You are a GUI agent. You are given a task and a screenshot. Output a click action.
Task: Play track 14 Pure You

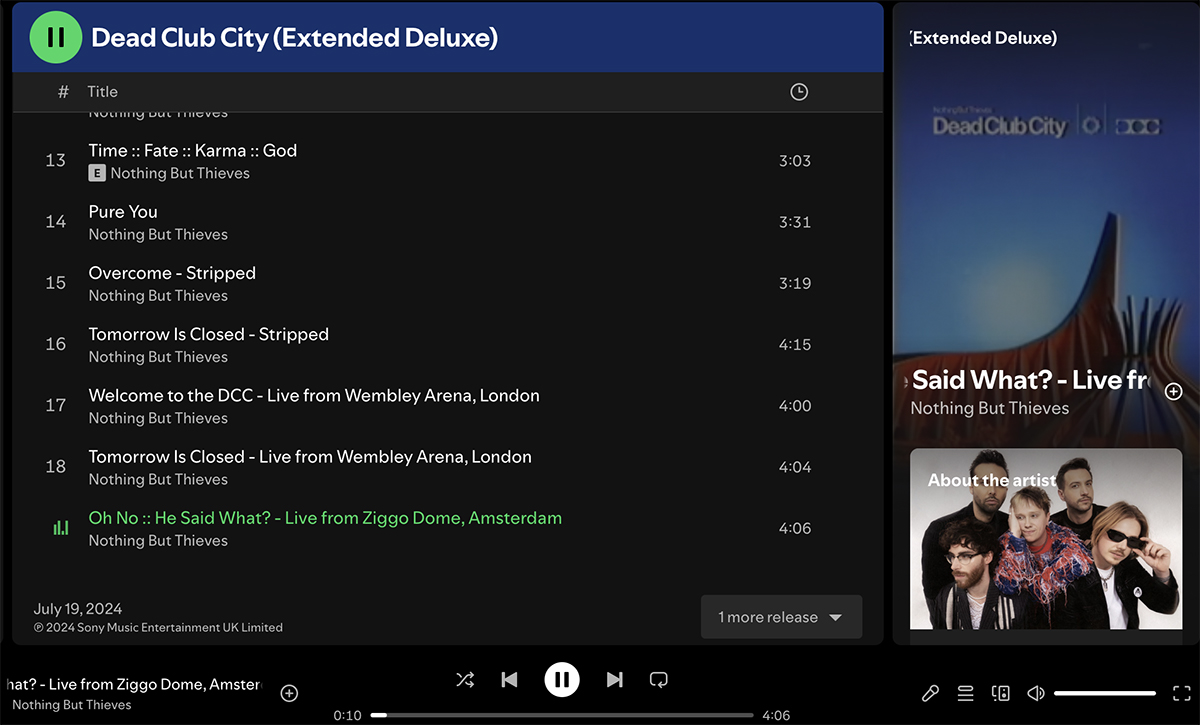[x=123, y=212]
